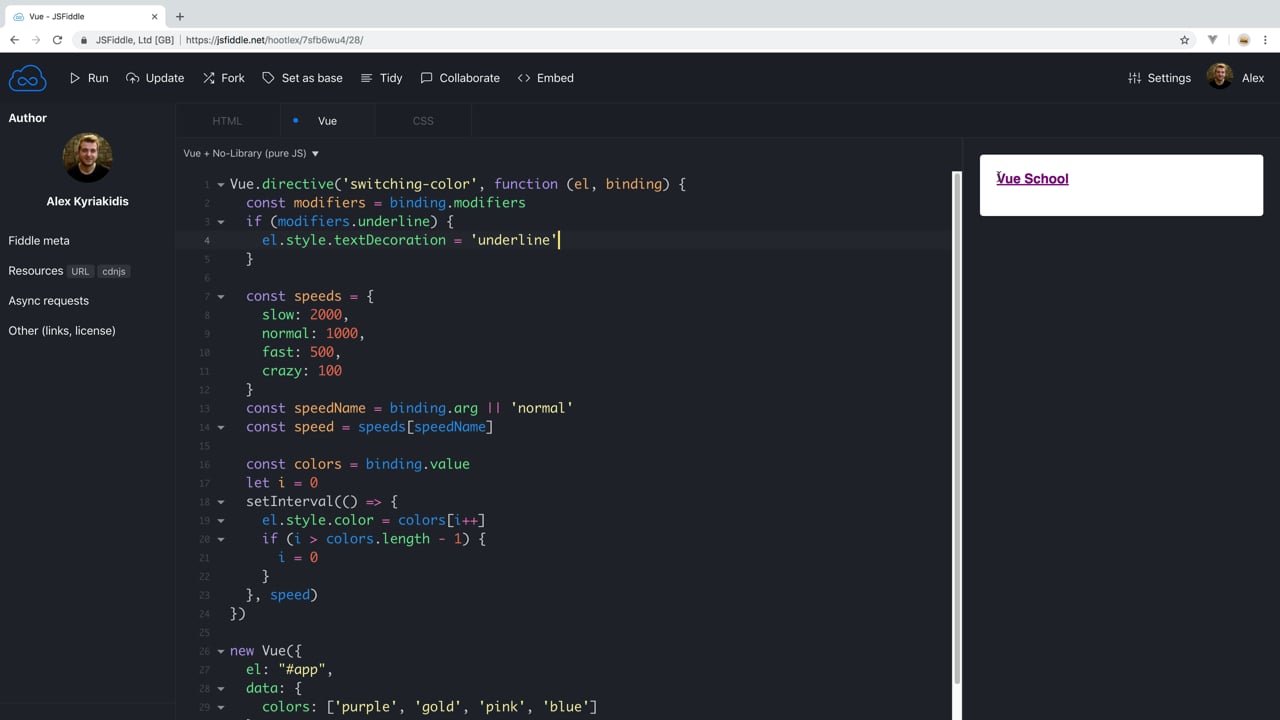Collapse the if-block fold at line 20

221,539
